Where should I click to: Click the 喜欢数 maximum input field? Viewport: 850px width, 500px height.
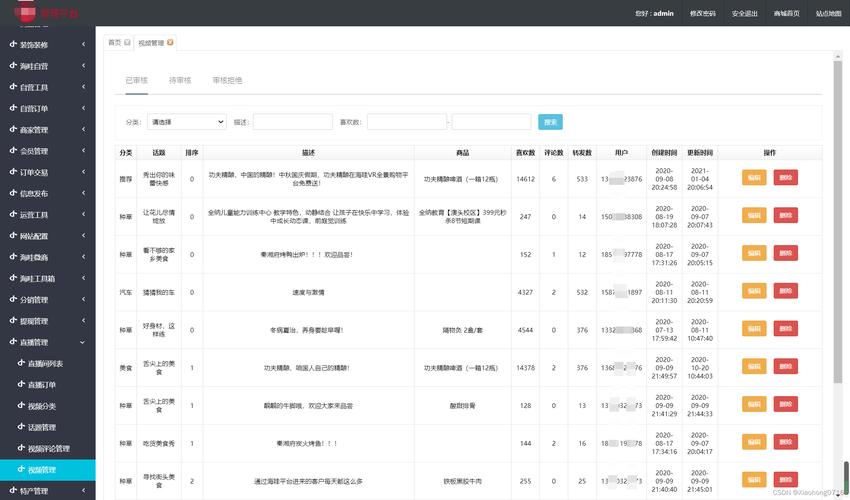(491, 122)
